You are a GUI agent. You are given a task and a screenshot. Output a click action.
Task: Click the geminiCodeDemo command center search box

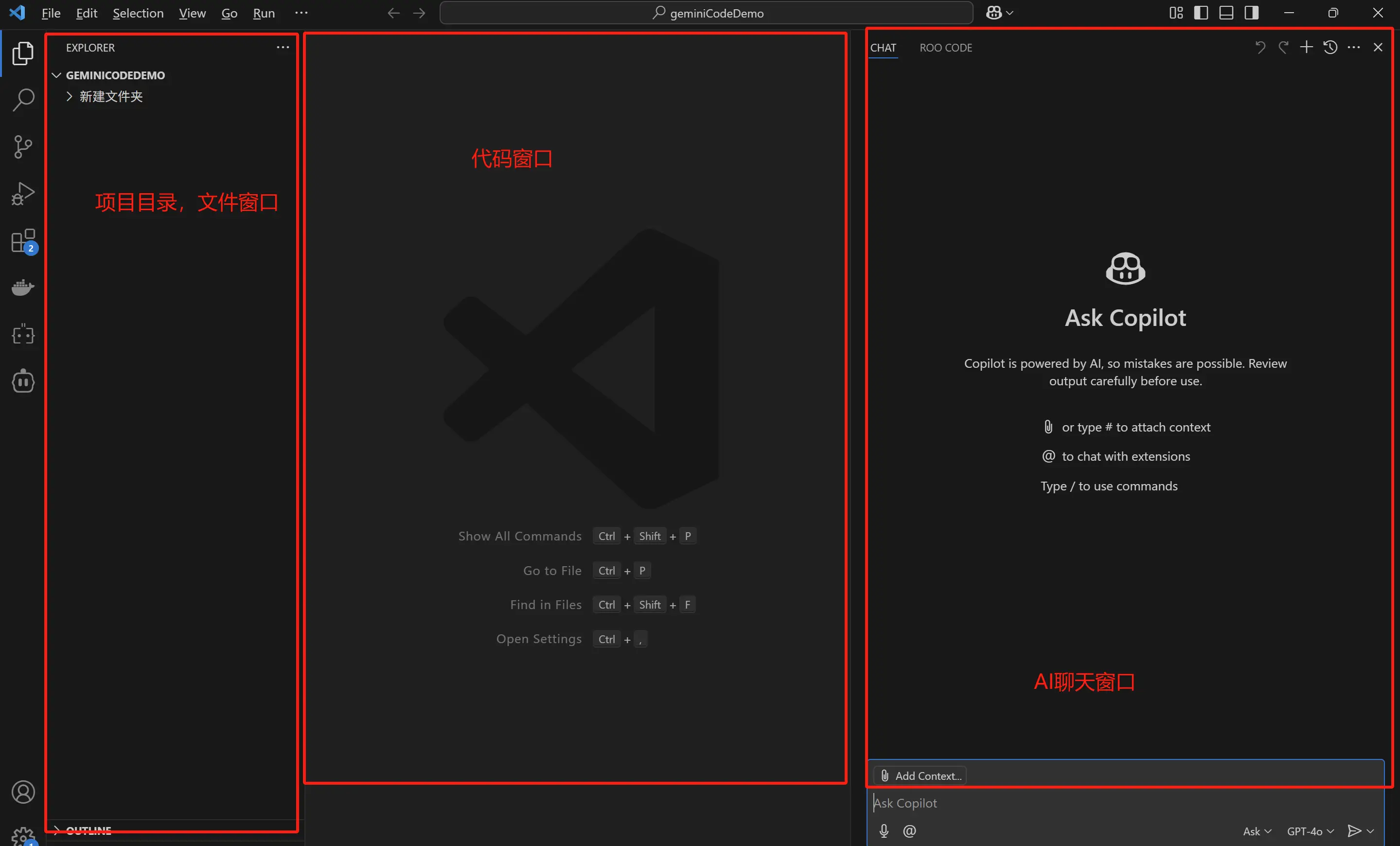click(x=706, y=13)
